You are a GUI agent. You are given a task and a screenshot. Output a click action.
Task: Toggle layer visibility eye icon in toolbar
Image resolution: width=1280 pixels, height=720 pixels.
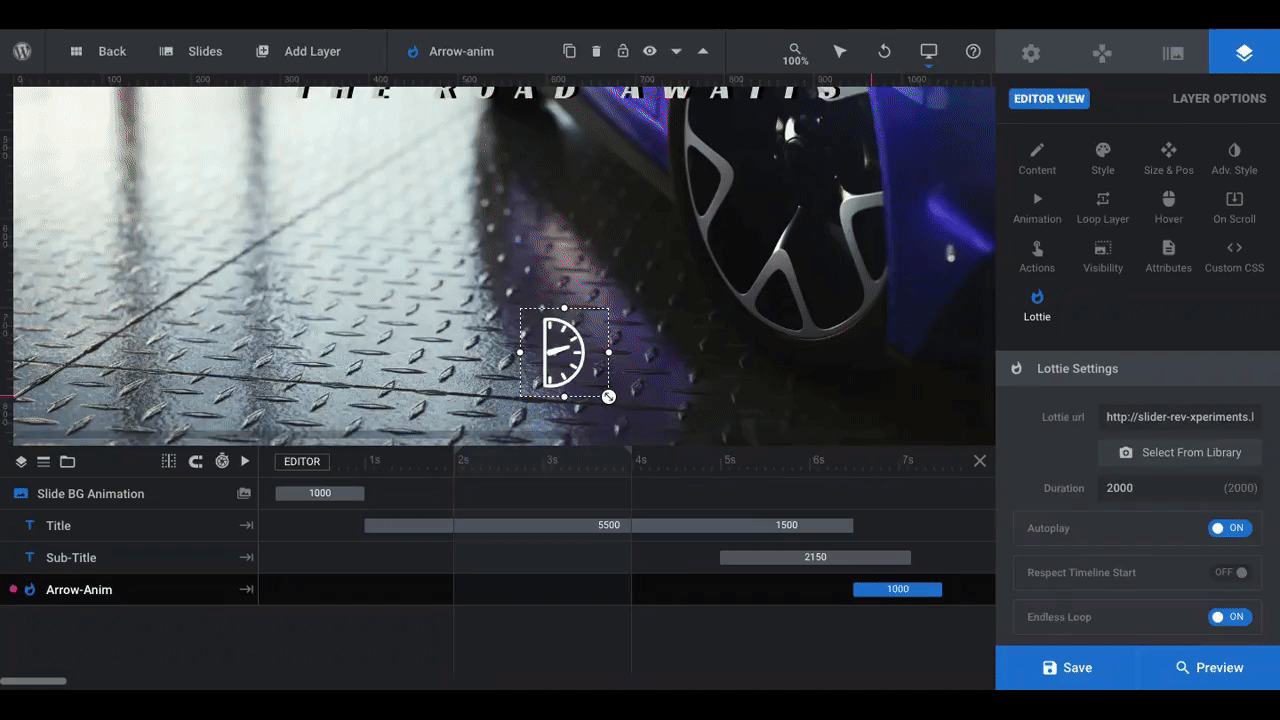650,51
